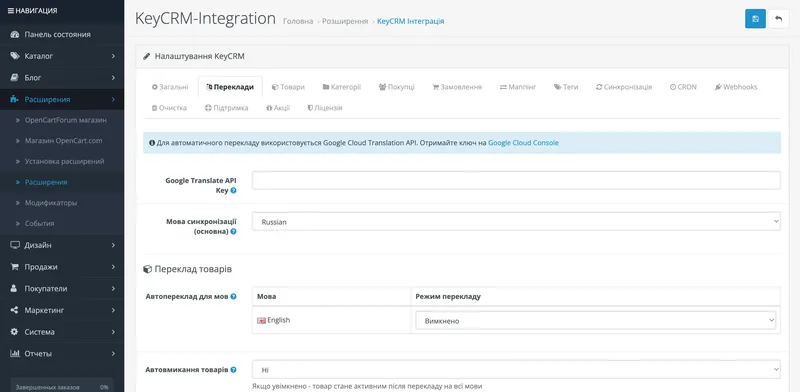
Task: Open the Підтримка tab
Action: pyautogui.click(x=227, y=108)
